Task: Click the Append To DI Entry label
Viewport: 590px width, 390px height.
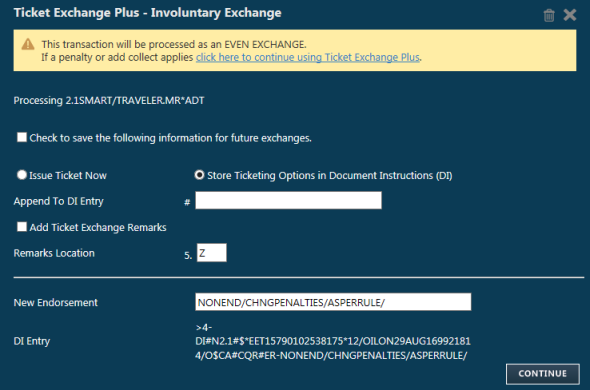Action: (x=58, y=201)
